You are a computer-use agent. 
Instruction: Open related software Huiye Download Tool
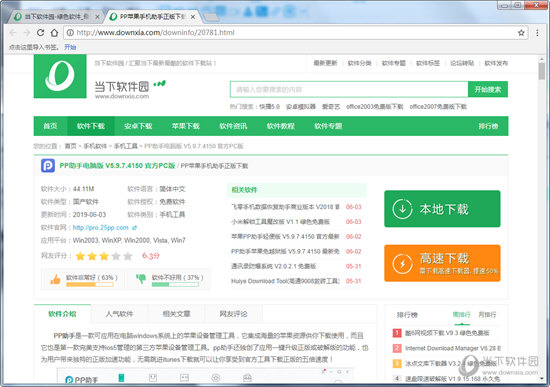285,281
